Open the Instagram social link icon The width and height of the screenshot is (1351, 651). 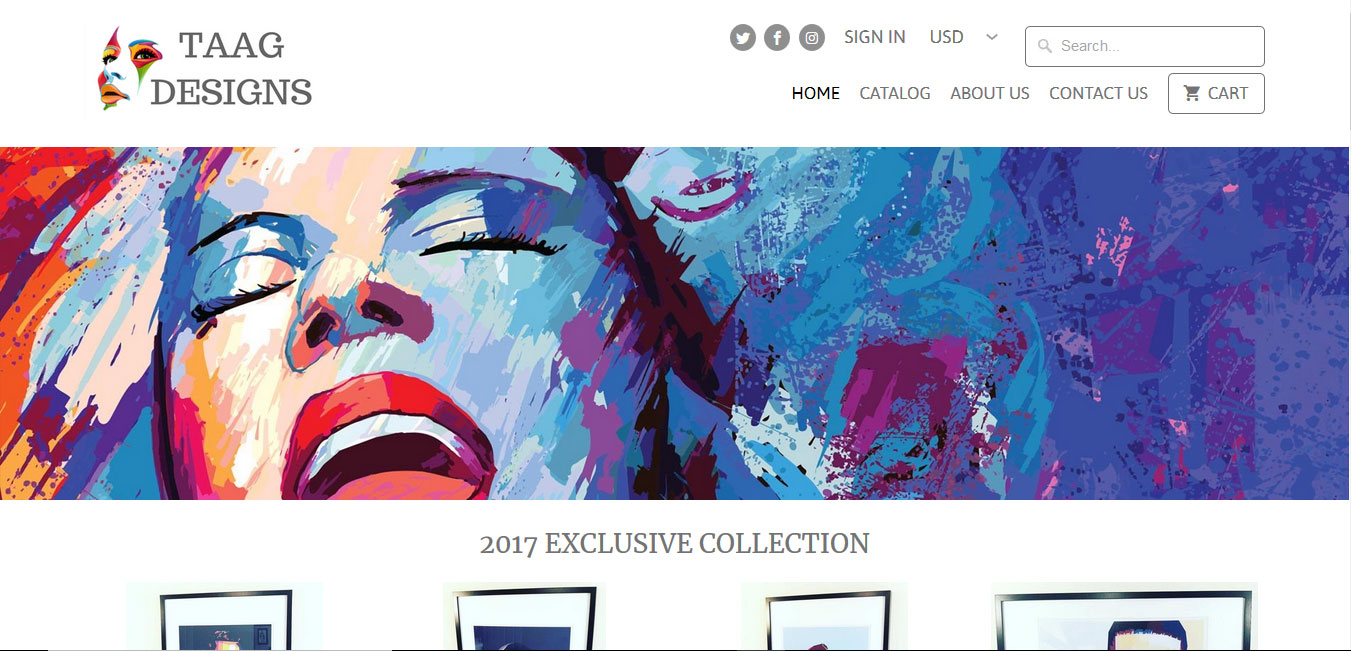812,38
